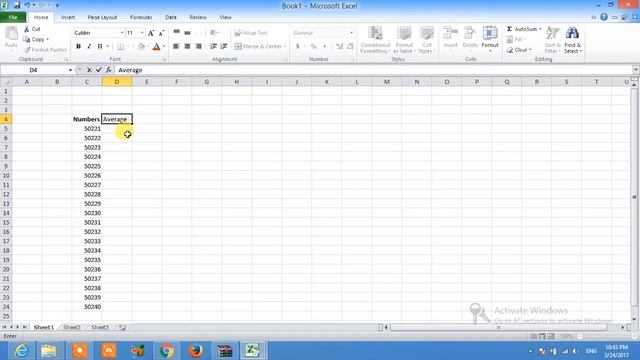Viewport: 640px width, 360px height.
Task: Open Insert Function (fx) dialog
Action: (x=109, y=70)
